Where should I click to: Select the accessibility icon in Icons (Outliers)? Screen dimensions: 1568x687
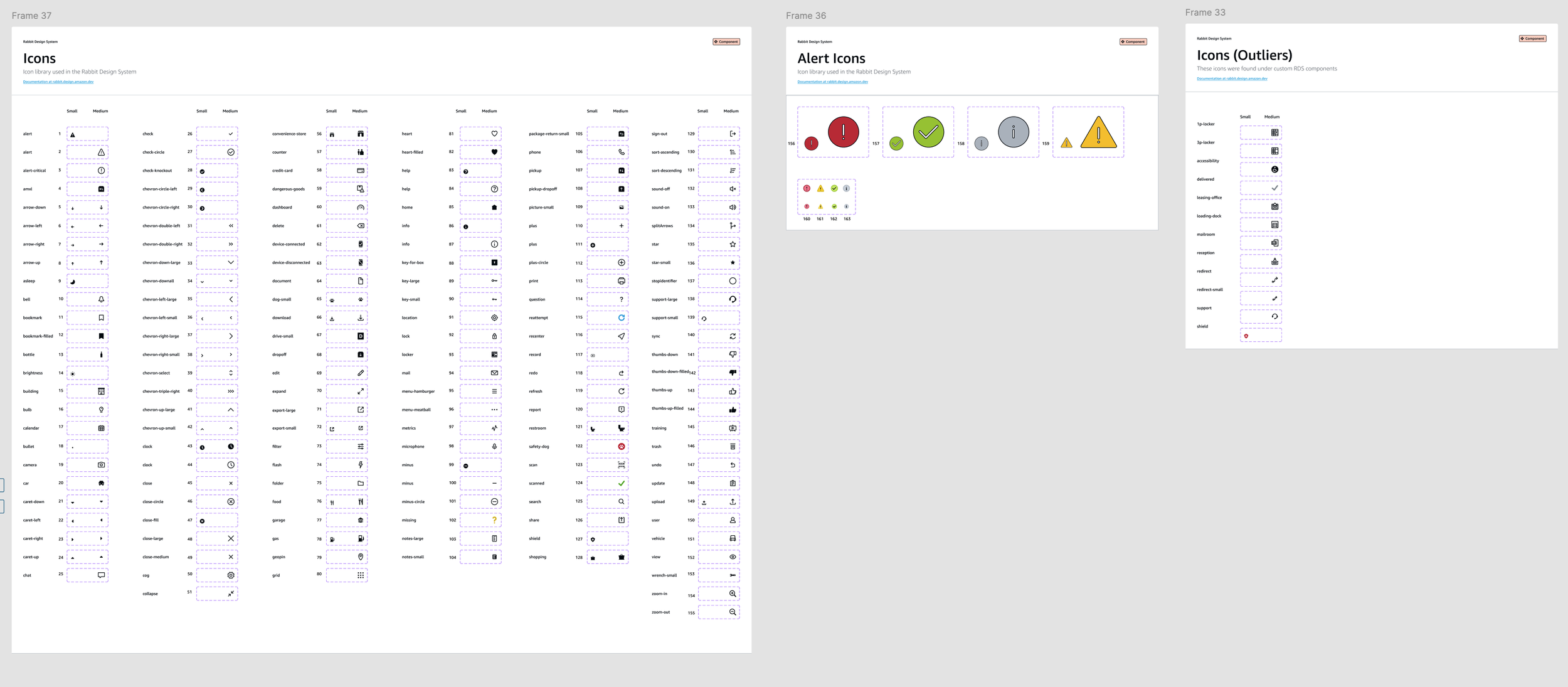[x=1274, y=169]
